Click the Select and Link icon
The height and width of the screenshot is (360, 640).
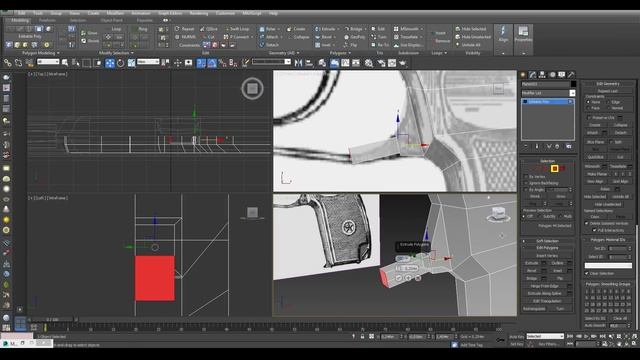click(8, 62)
